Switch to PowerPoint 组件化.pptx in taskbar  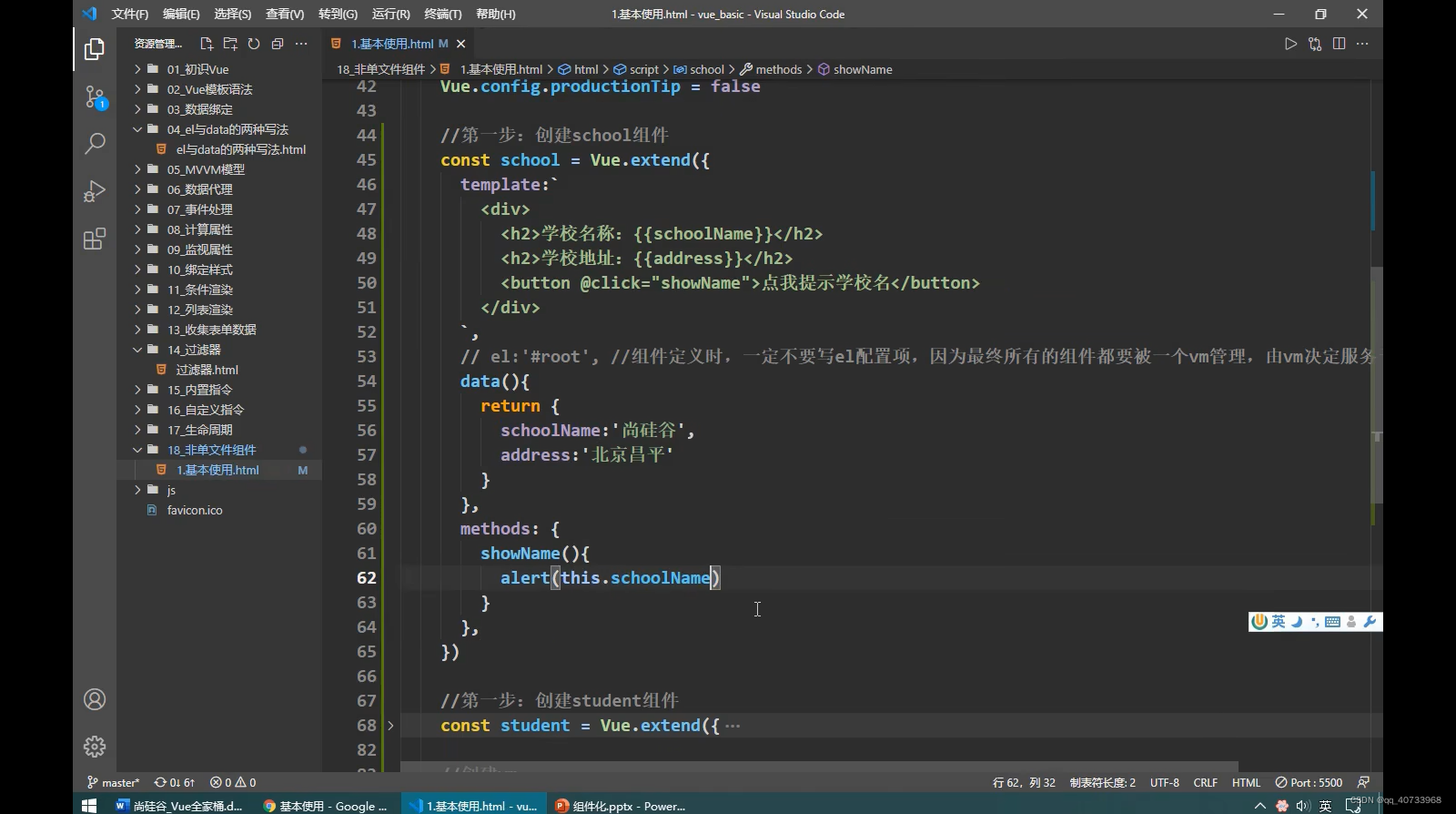pos(621,806)
